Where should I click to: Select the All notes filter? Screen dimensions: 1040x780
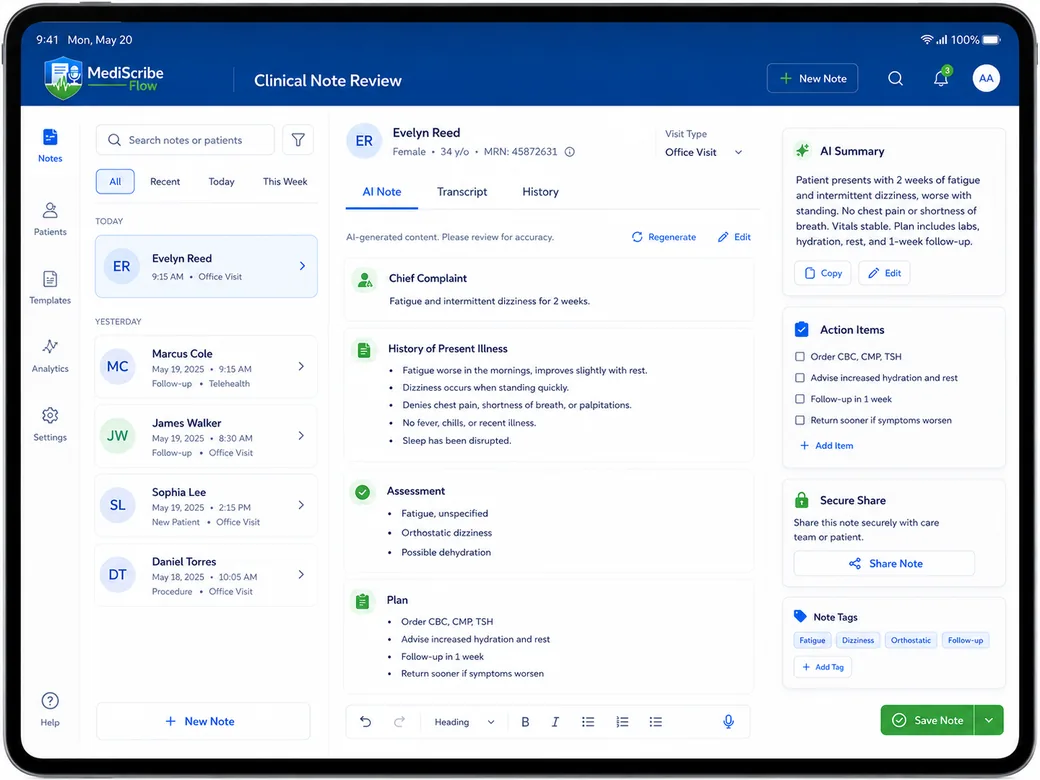coord(115,182)
